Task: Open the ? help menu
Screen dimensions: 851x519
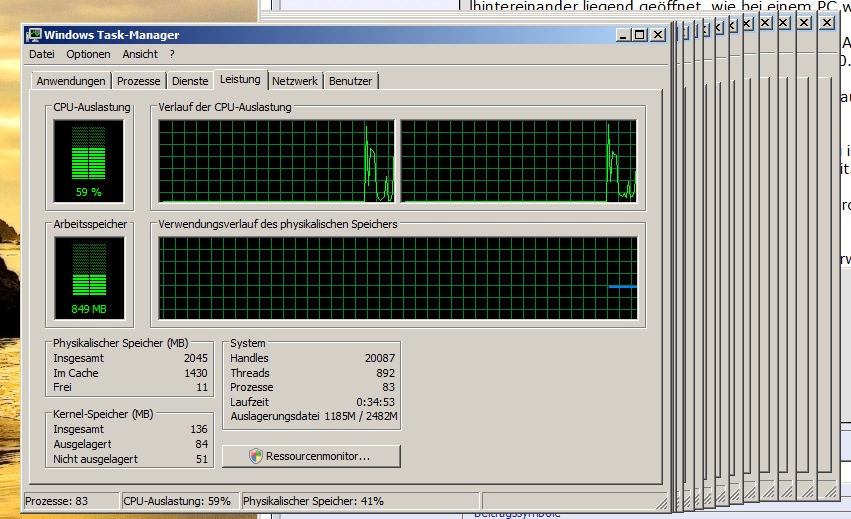Action: pyautogui.click(x=172, y=54)
